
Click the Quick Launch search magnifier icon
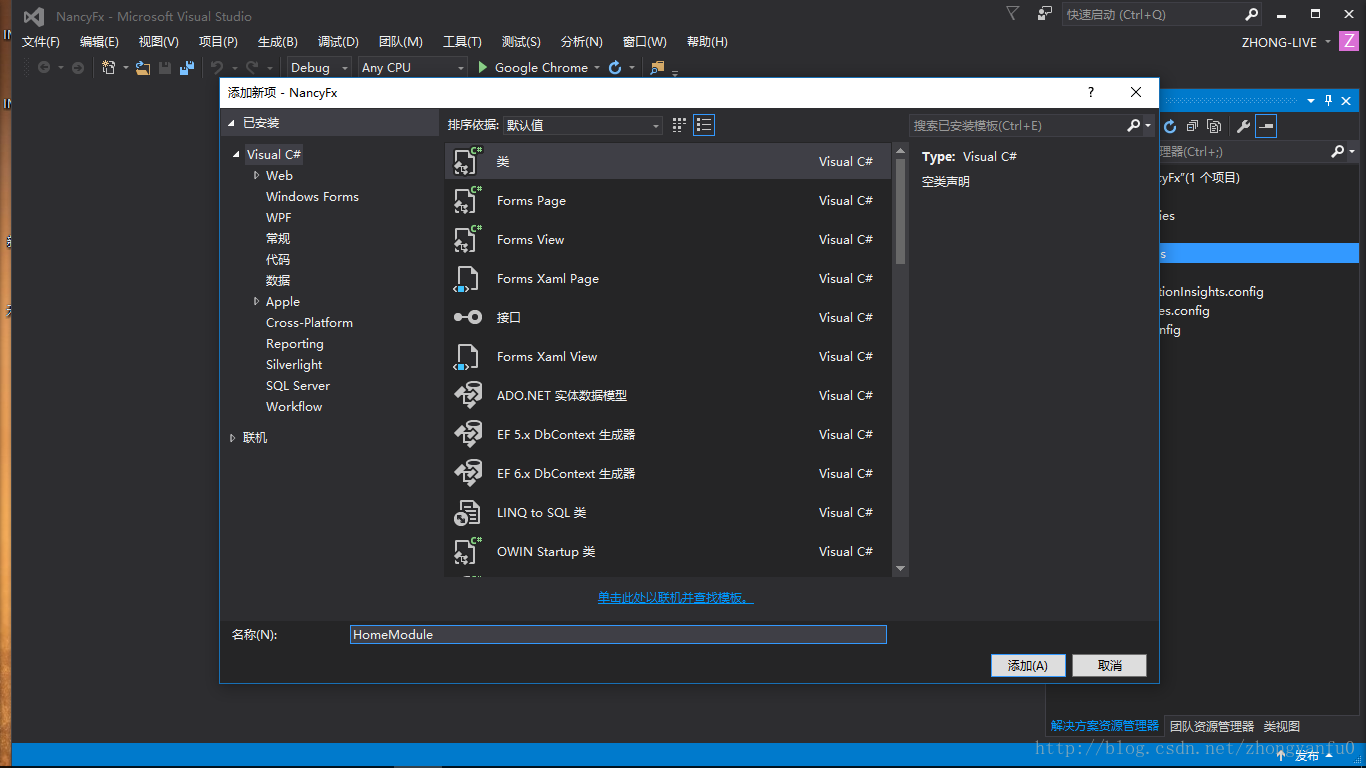pos(1251,14)
